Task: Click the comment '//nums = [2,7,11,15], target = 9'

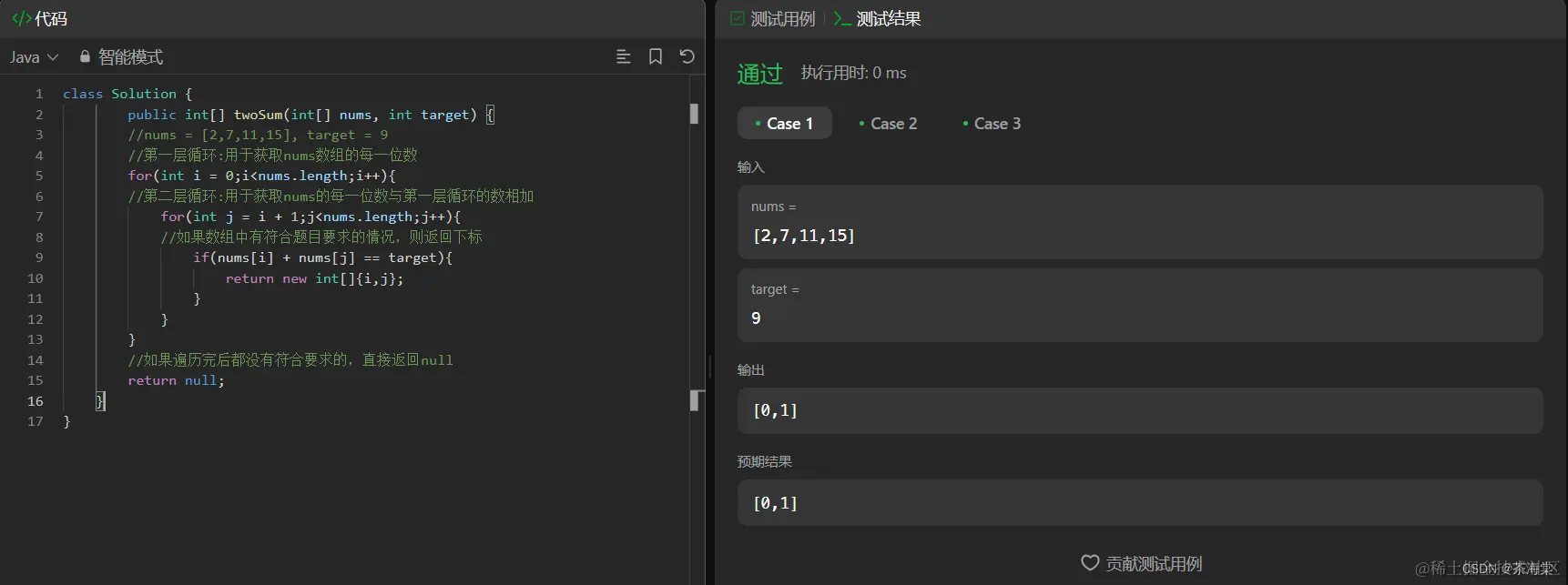Action: click(258, 135)
